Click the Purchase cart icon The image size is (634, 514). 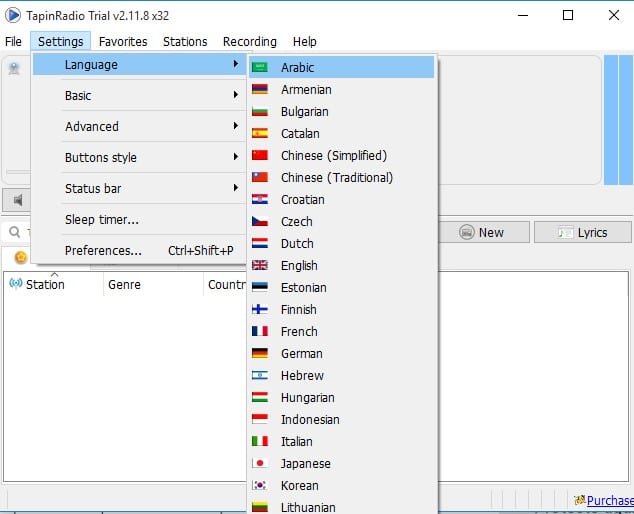(x=579, y=500)
